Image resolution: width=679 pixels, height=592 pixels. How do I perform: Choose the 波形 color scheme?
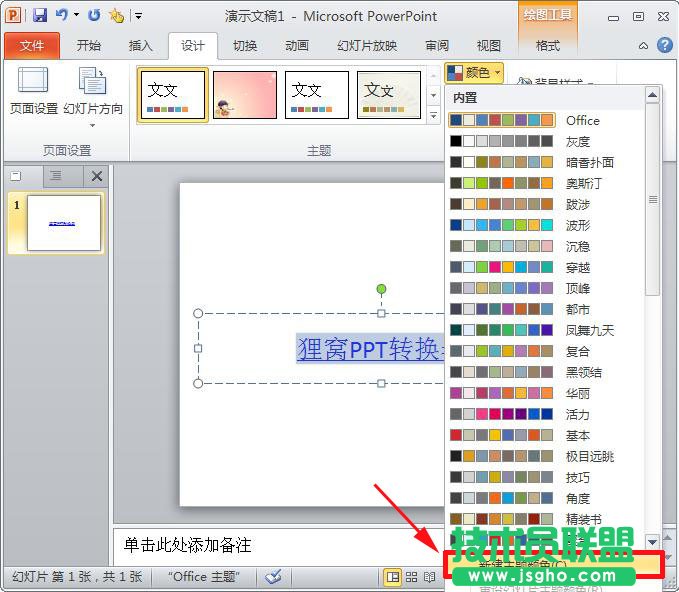point(546,225)
